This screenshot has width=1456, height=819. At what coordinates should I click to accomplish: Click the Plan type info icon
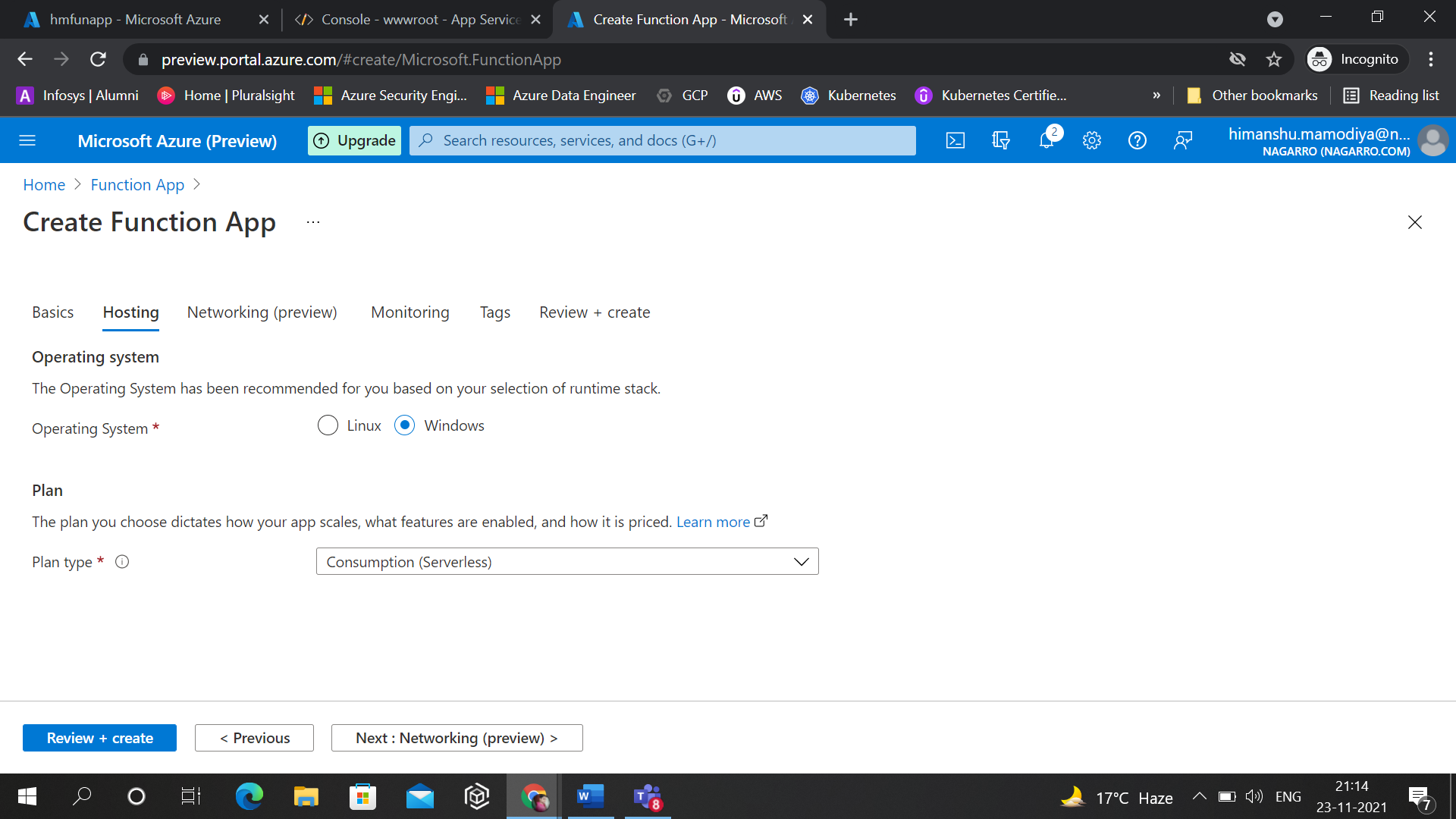tap(122, 562)
